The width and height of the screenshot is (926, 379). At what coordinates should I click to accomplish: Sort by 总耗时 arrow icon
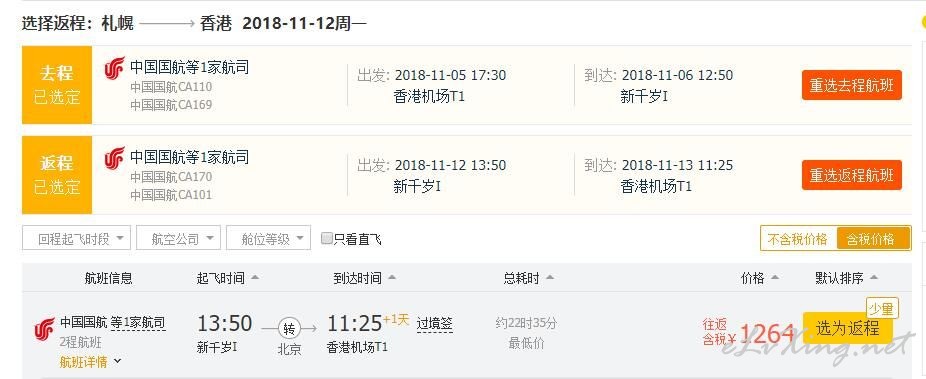550,278
